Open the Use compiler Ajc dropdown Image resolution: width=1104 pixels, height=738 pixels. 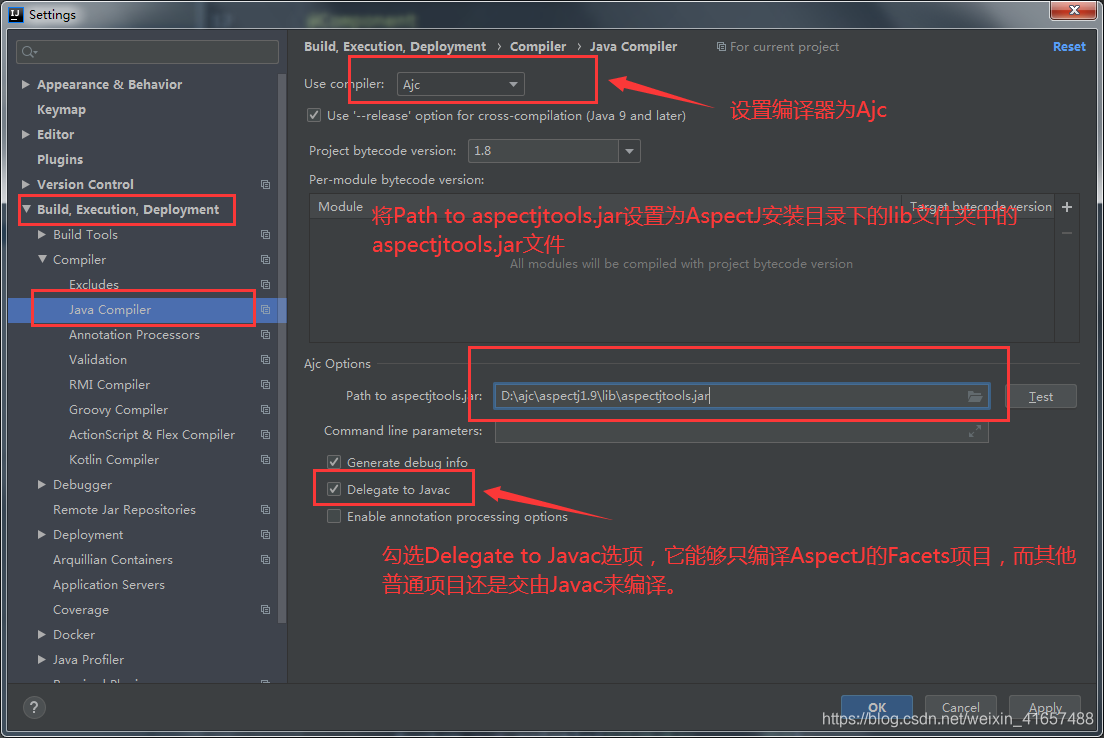pos(460,85)
